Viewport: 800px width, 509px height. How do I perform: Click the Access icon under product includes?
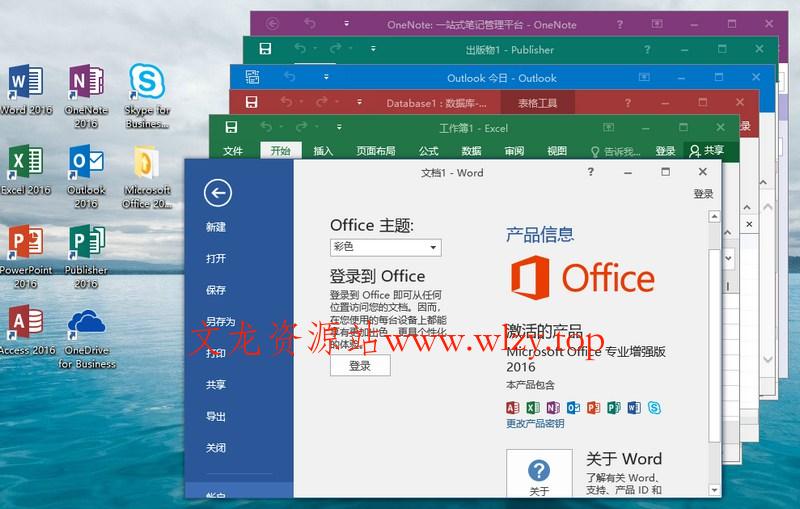click(512, 408)
